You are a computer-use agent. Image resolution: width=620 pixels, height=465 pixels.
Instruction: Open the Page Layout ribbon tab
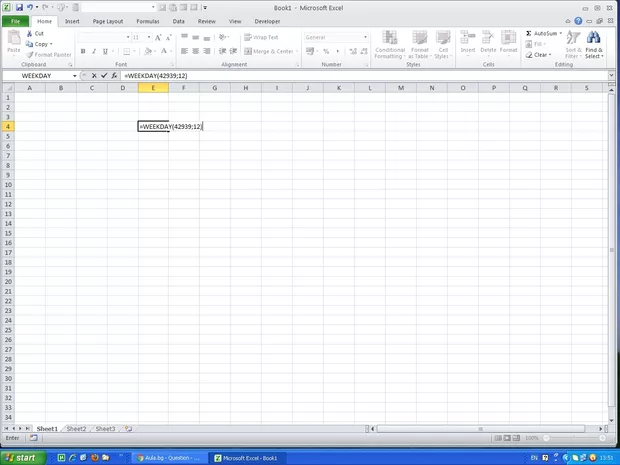[108, 20]
